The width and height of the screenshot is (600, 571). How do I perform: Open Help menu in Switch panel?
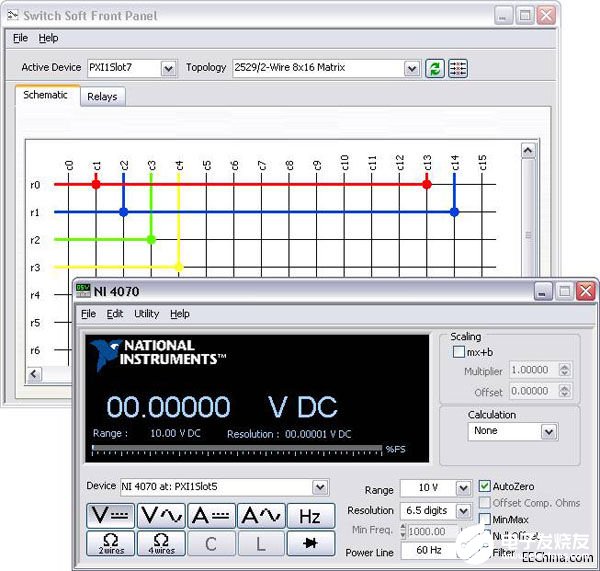48,38
